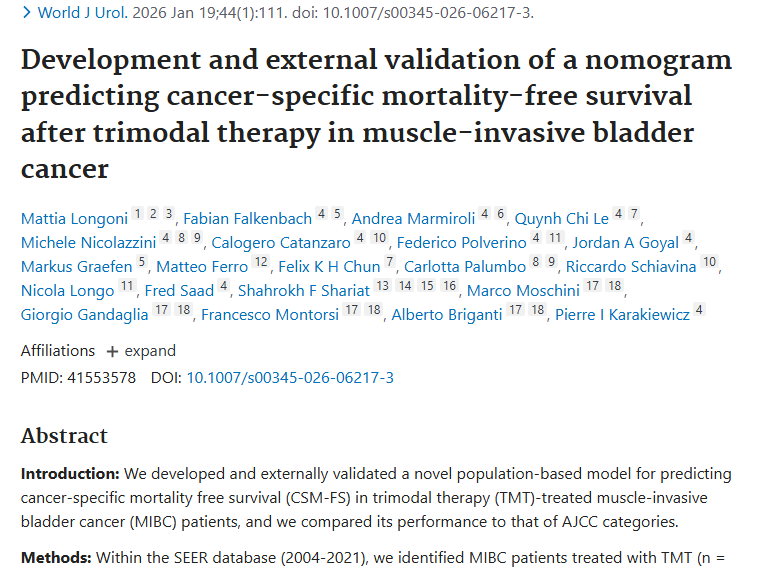Expand the Affiliations section

click(x=141, y=351)
